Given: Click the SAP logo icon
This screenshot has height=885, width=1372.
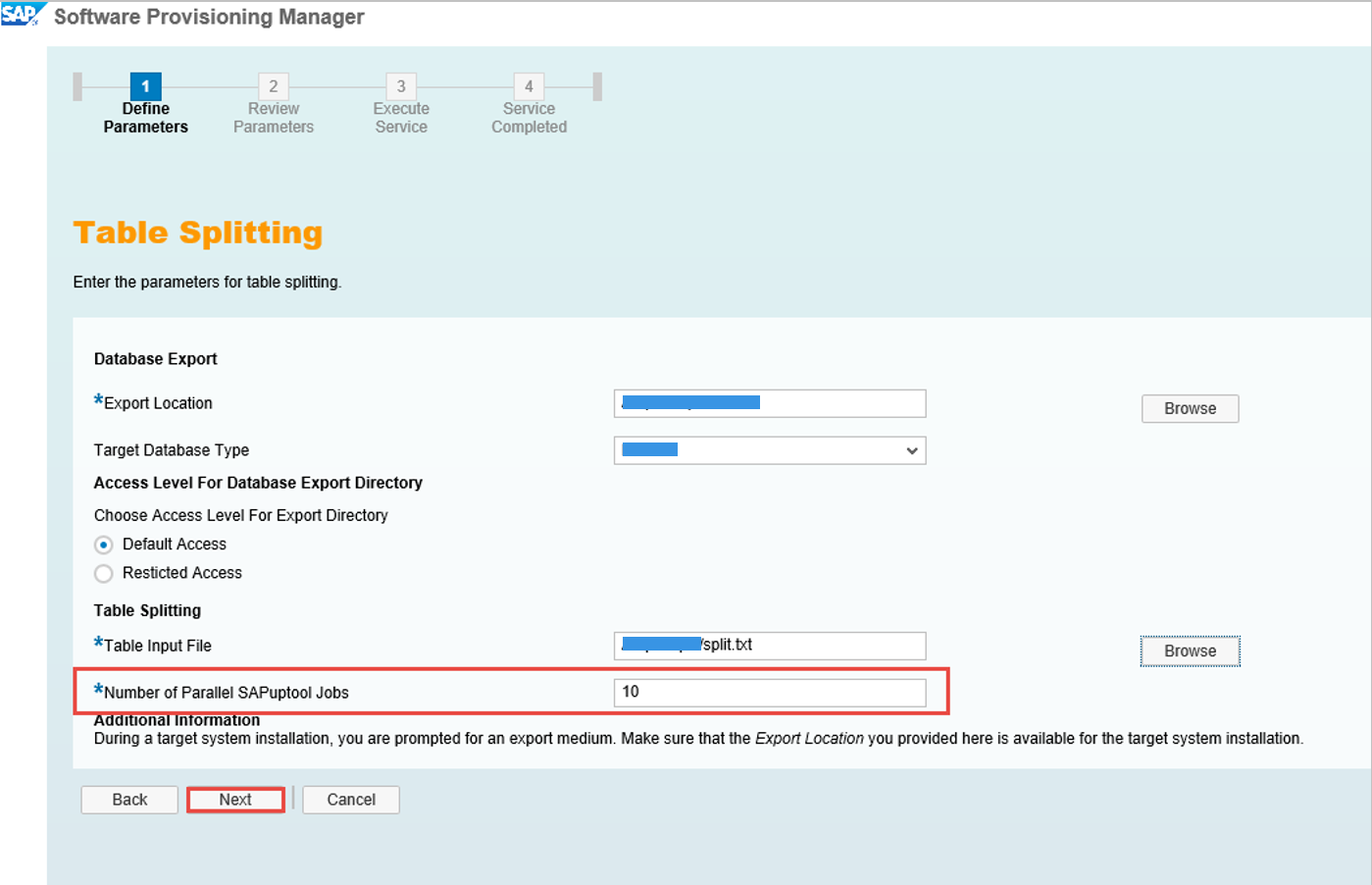Looking at the screenshot, I should [x=22, y=15].
